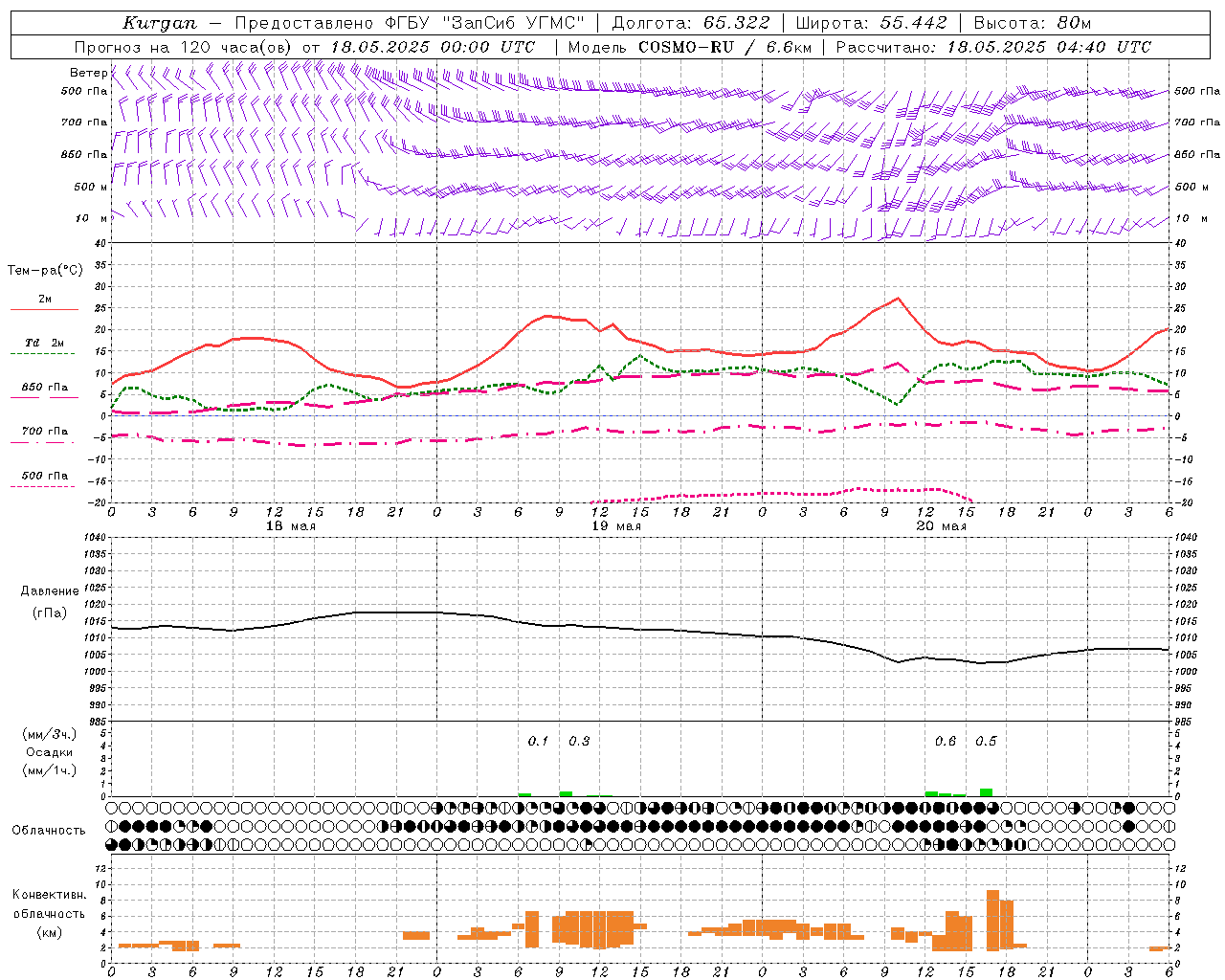Click the 0.3 precipitation amount

tap(579, 742)
